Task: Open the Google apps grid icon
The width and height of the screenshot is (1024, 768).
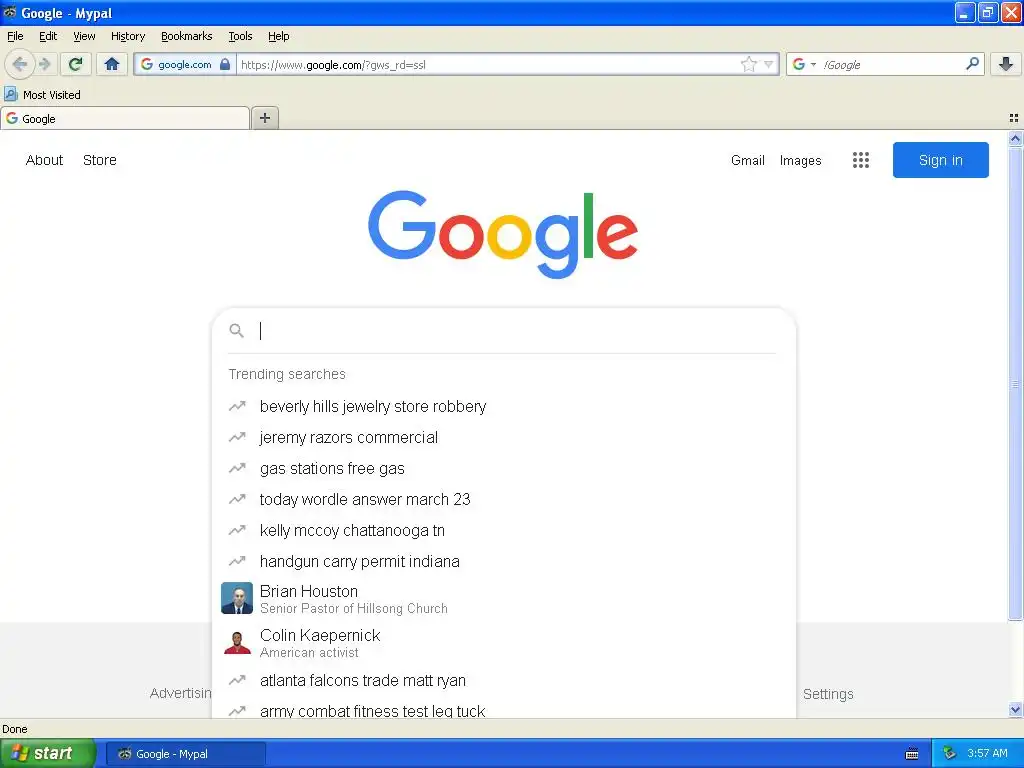Action: tap(861, 160)
